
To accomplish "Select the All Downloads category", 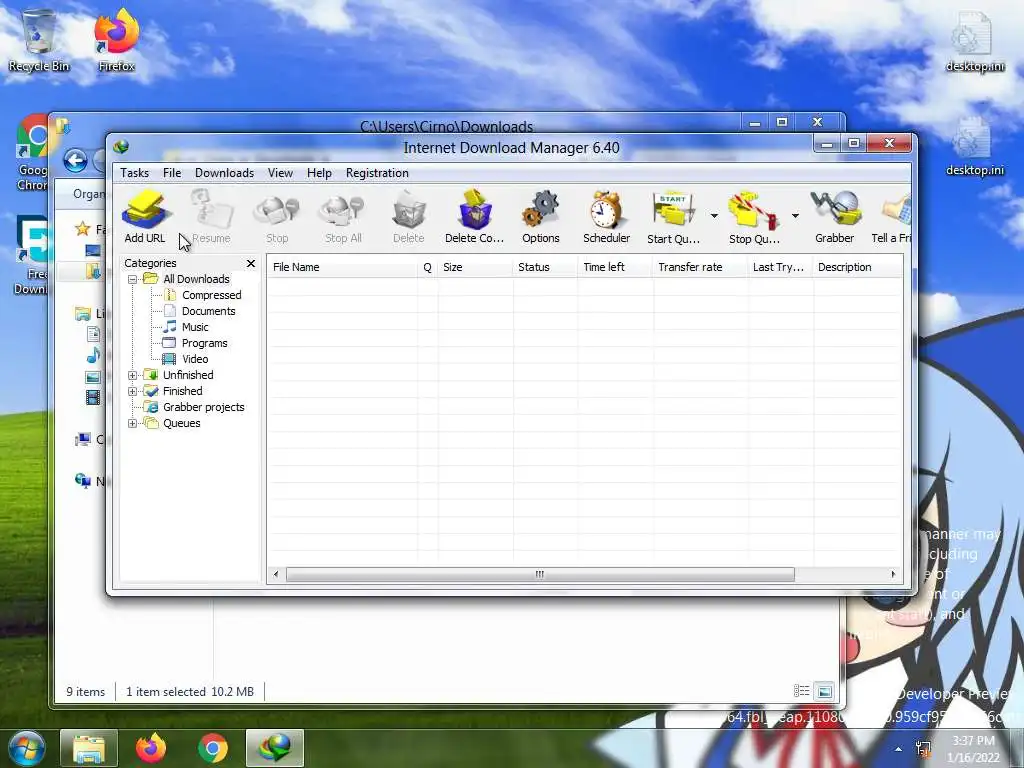I will coord(196,279).
